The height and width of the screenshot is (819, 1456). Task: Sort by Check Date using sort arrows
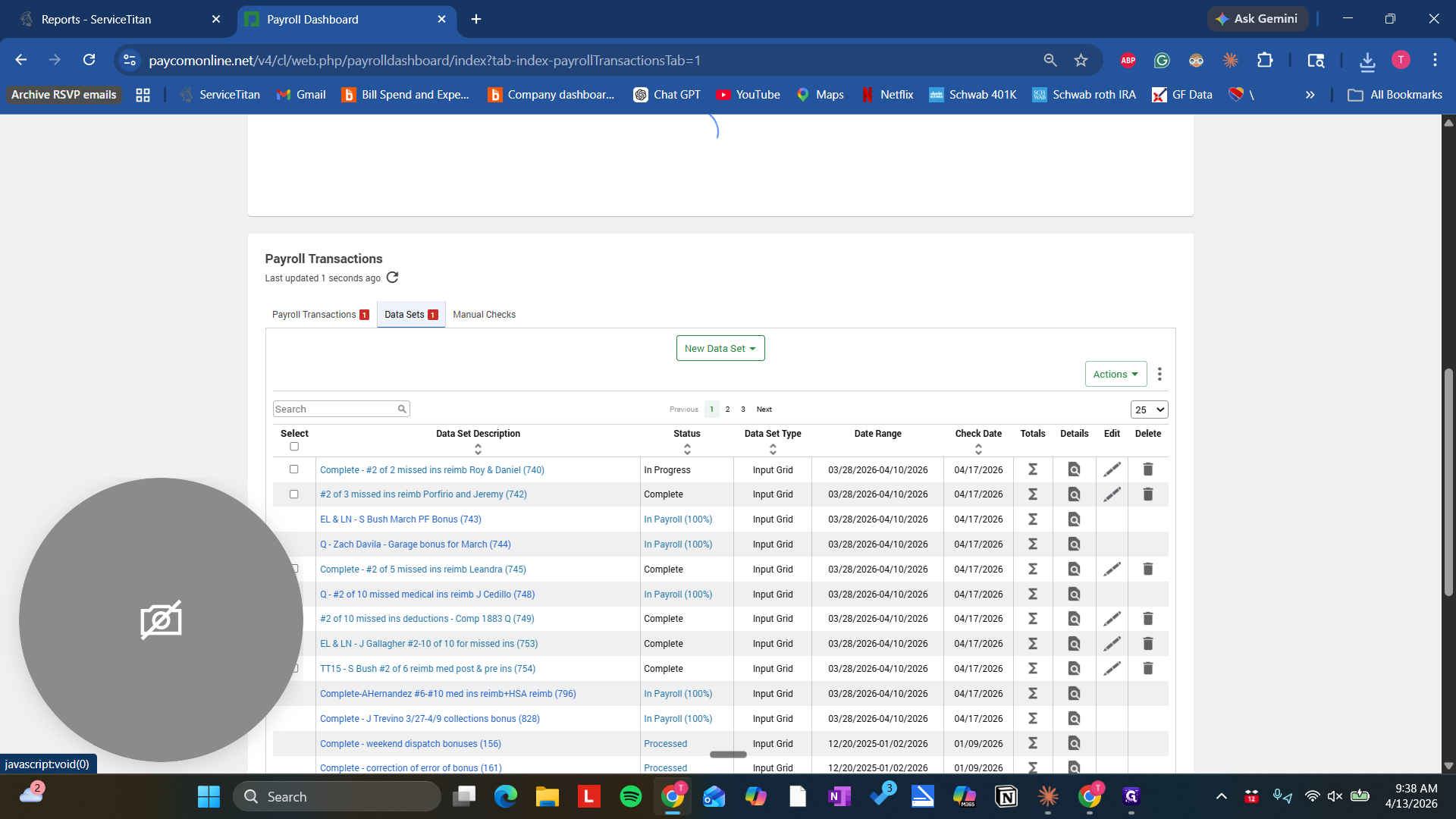(978, 450)
